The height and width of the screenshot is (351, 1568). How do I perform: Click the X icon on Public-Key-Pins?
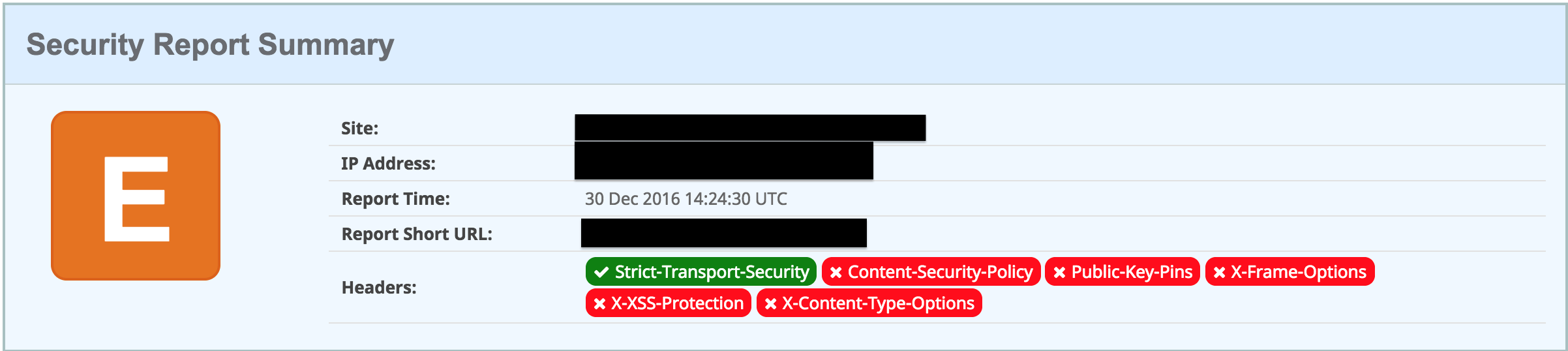[1059, 273]
